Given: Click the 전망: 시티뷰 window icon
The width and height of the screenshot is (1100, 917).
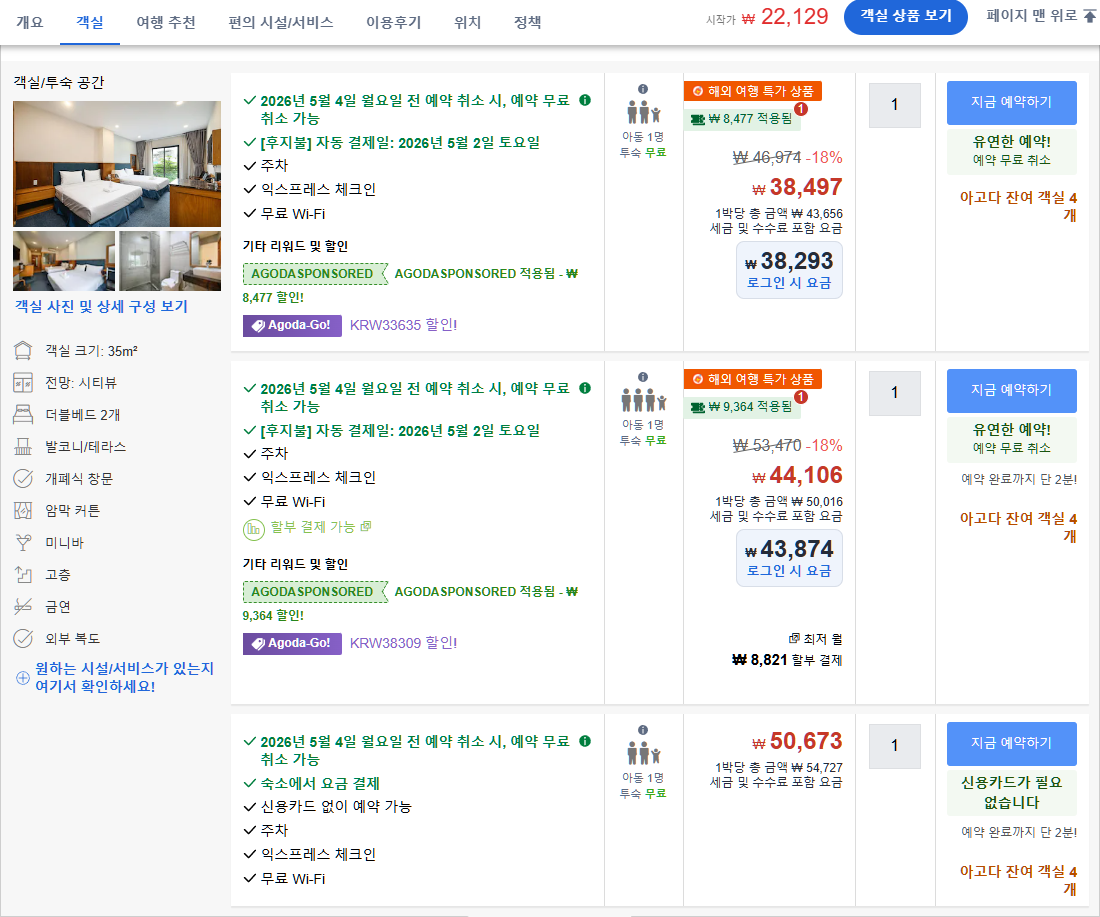Looking at the screenshot, I should tap(23, 383).
